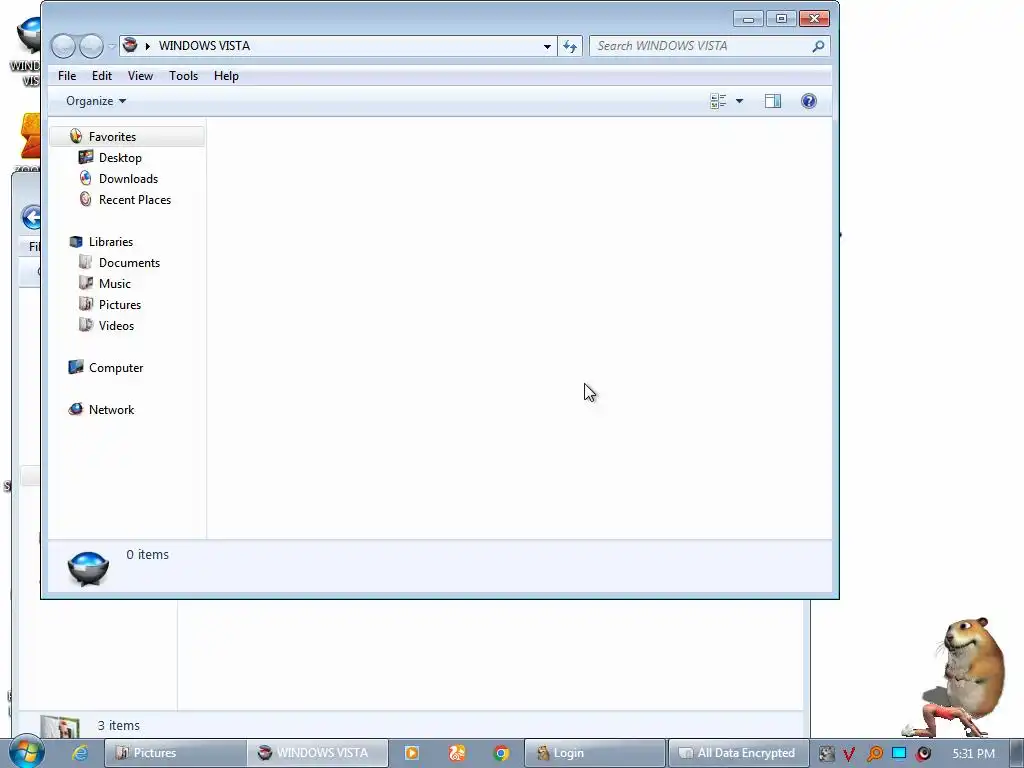1024x768 pixels.
Task: Open the Videos library
Action: 116,326
